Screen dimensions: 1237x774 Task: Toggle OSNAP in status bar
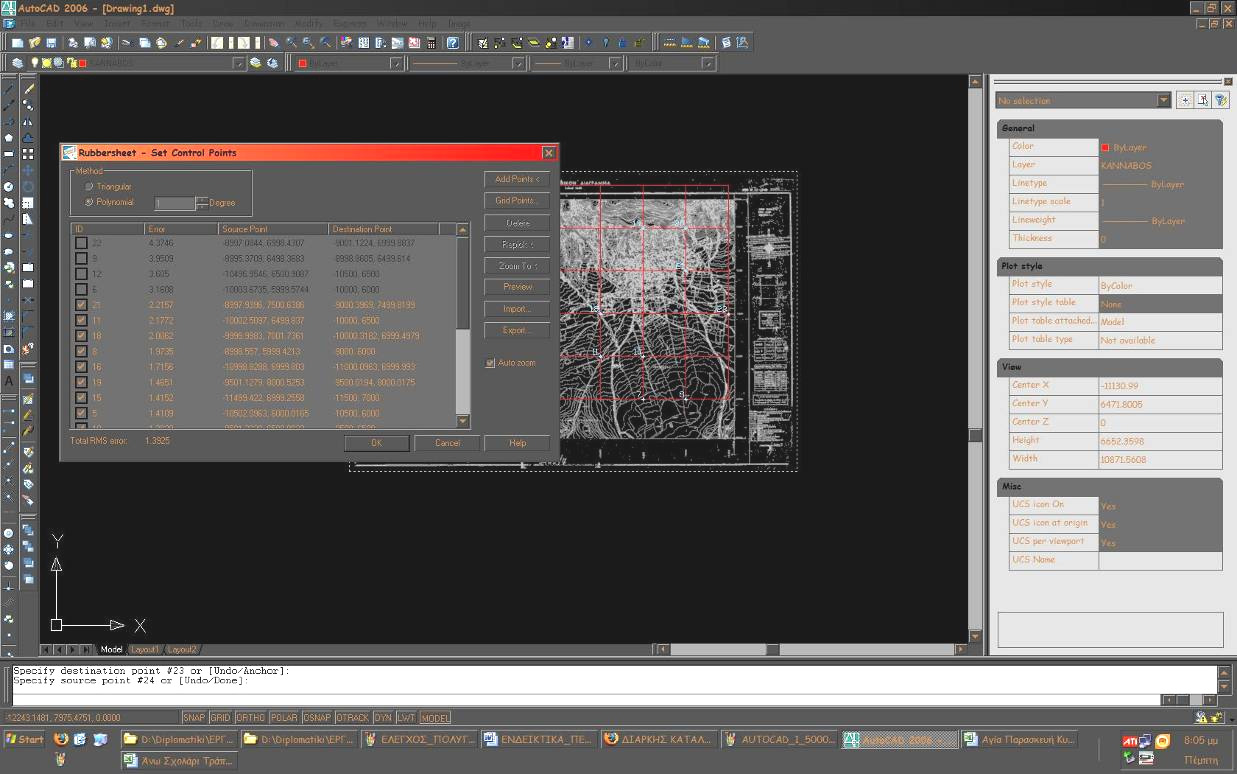click(x=317, y=717)
